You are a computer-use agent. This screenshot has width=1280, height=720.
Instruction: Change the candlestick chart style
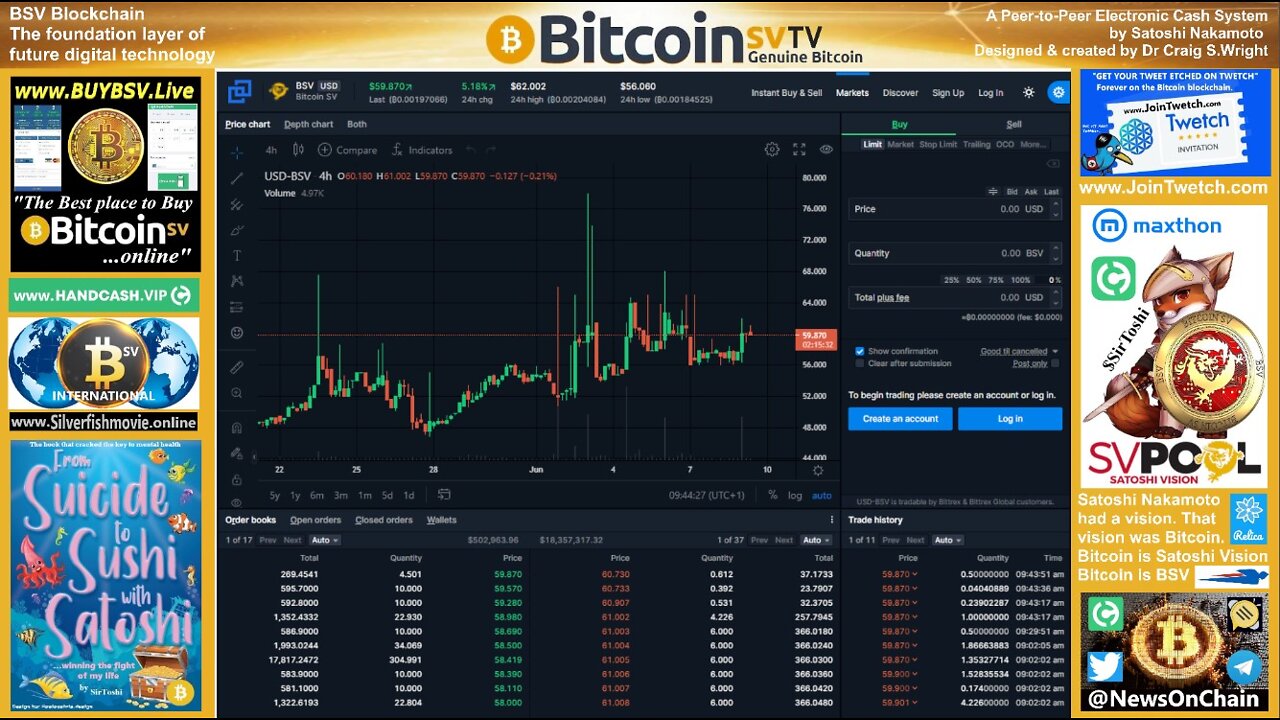(298, 150)
